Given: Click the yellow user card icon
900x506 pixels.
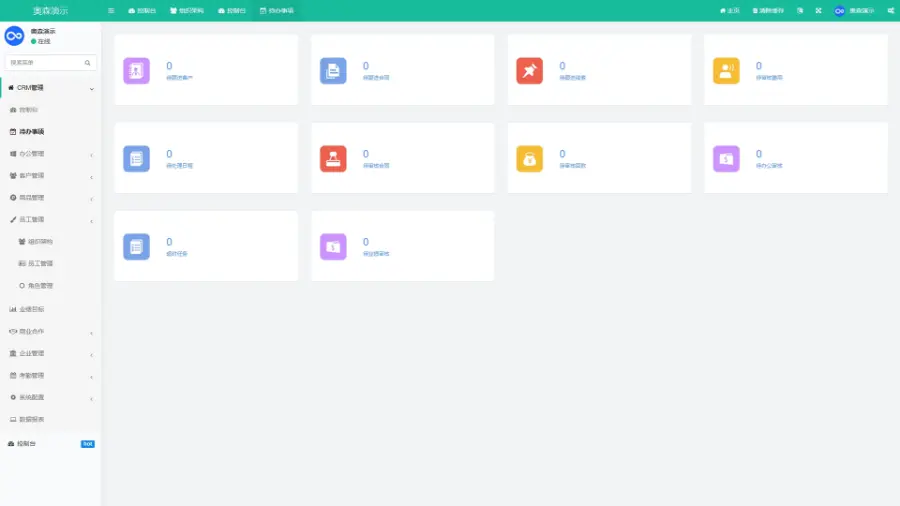Looking at the screenshot, I should 726,70.
